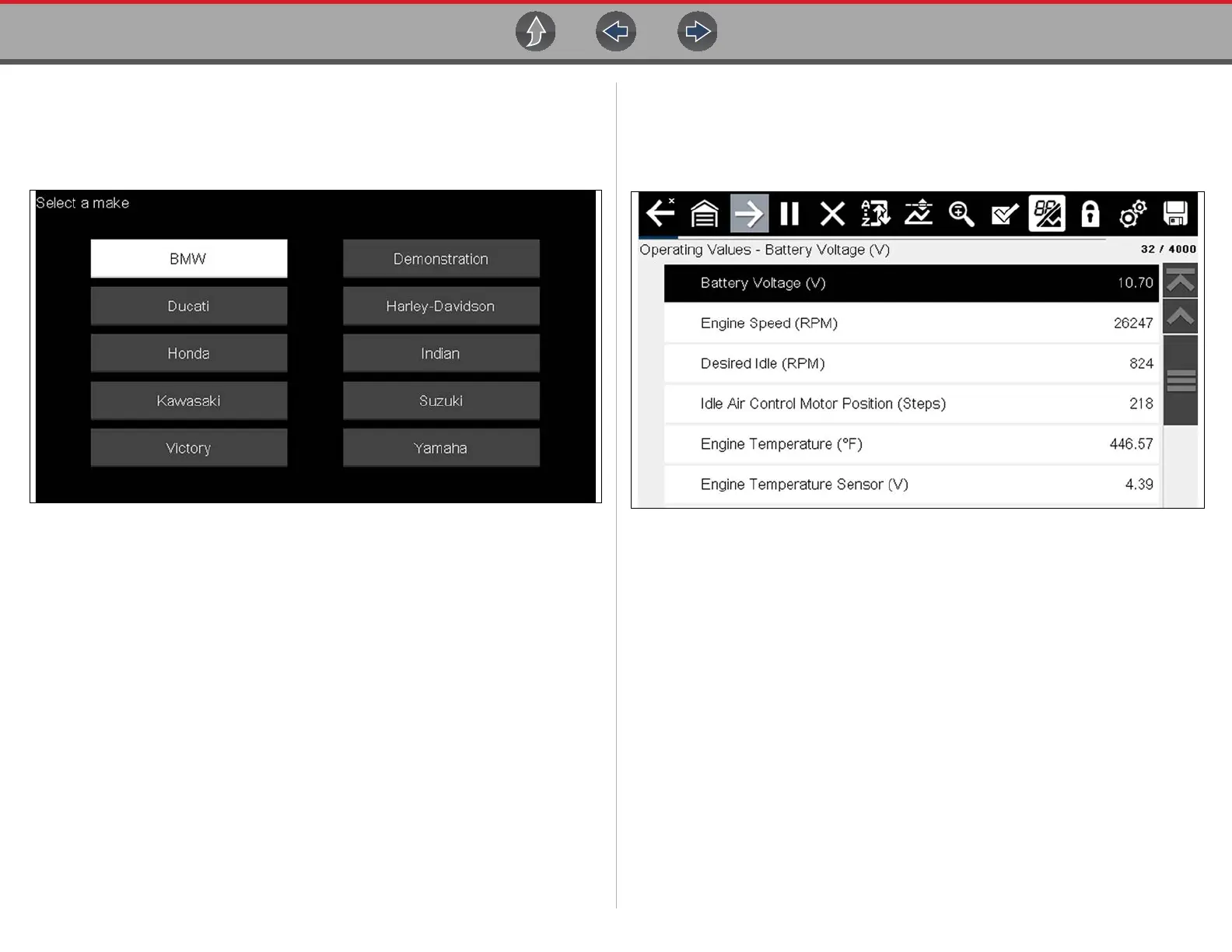Image resolution: width=1232 pixels, height=952 pixels.
Task: Toggle the PID trigger icon
Action: (x=1047, y=213)
